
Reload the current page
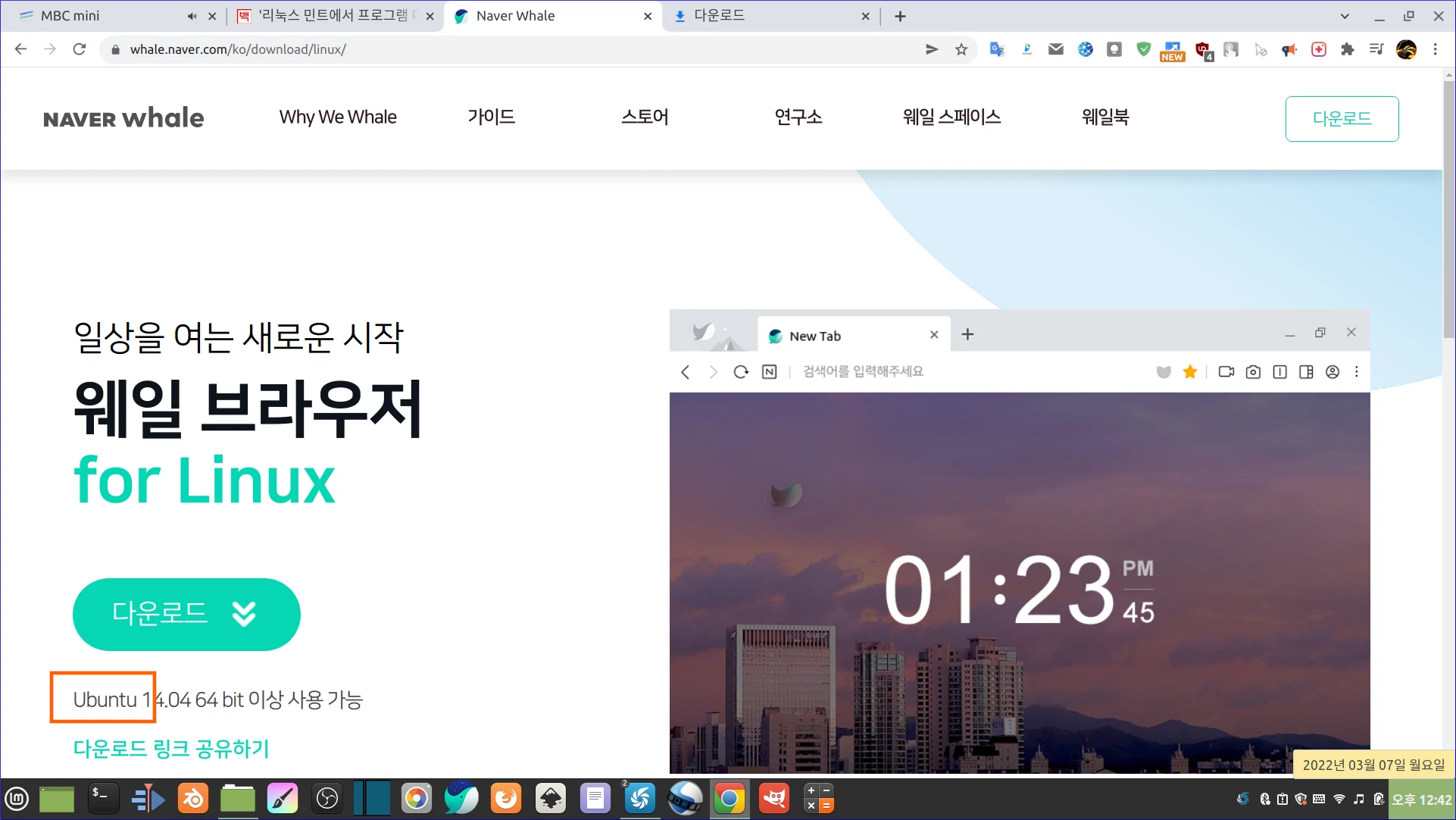pos(80,49)
